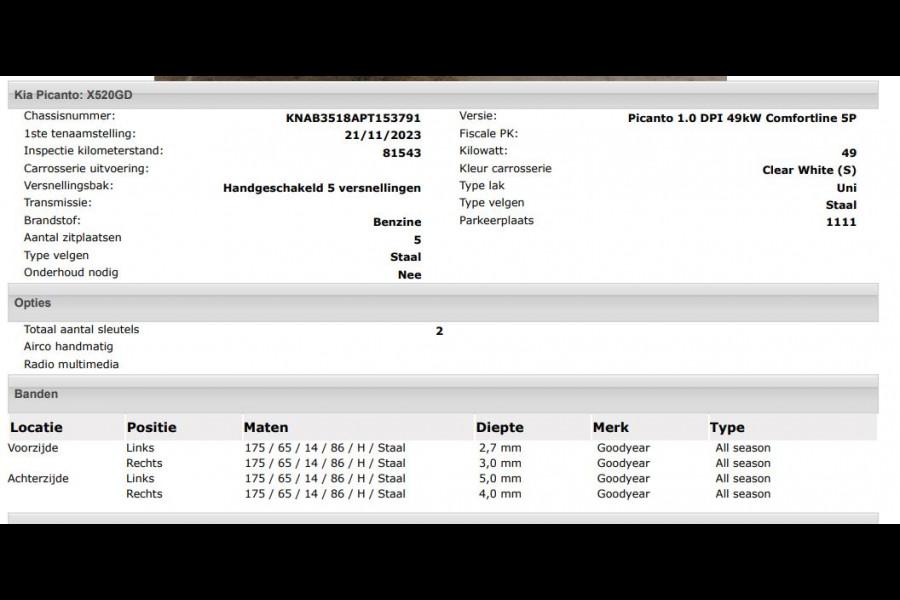
Task: Select the "Nee" maintenance value
Action: (410, 274)
